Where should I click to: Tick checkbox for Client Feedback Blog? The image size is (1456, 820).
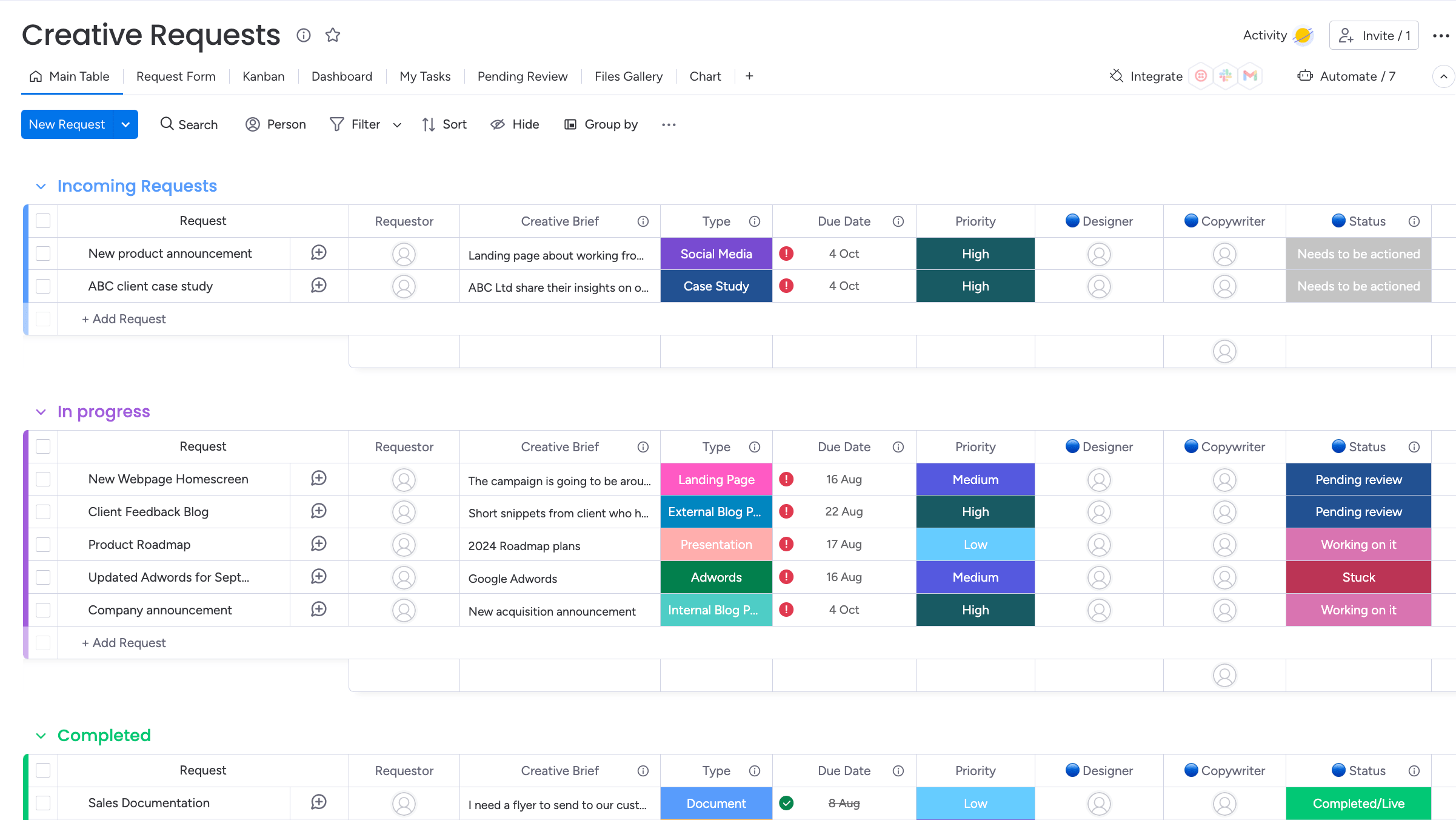[43, 512]
